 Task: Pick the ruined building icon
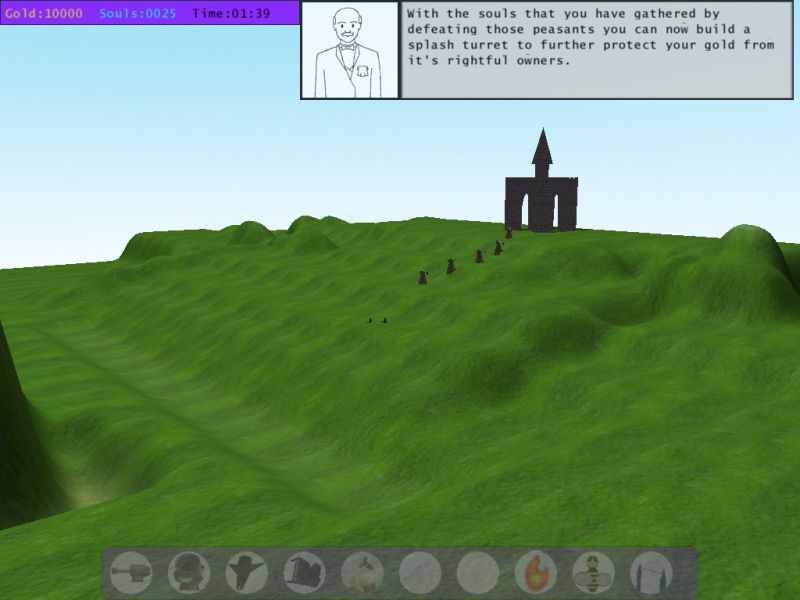point(305,572)
